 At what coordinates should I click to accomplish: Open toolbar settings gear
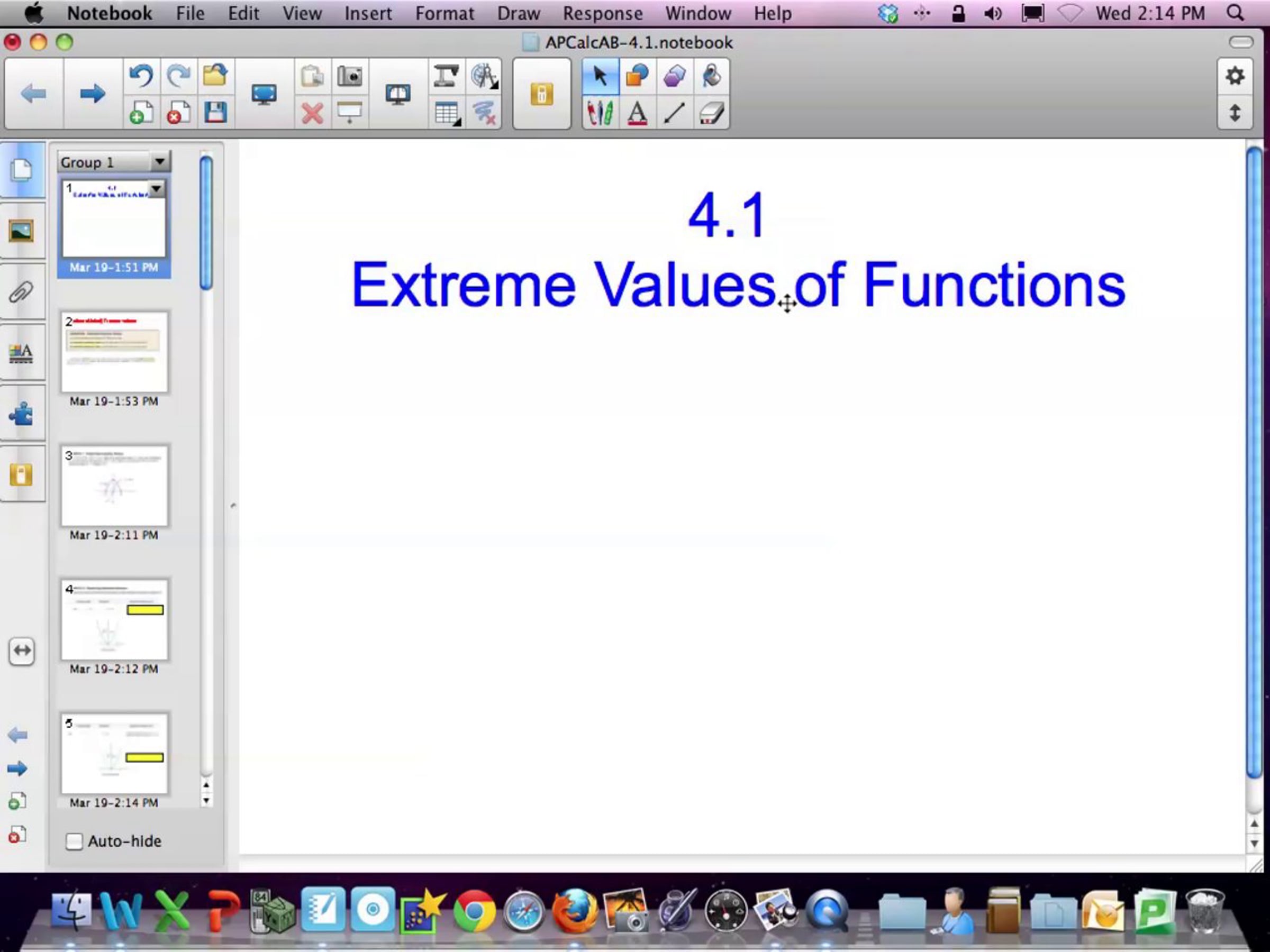click(x=1235, y=76)
